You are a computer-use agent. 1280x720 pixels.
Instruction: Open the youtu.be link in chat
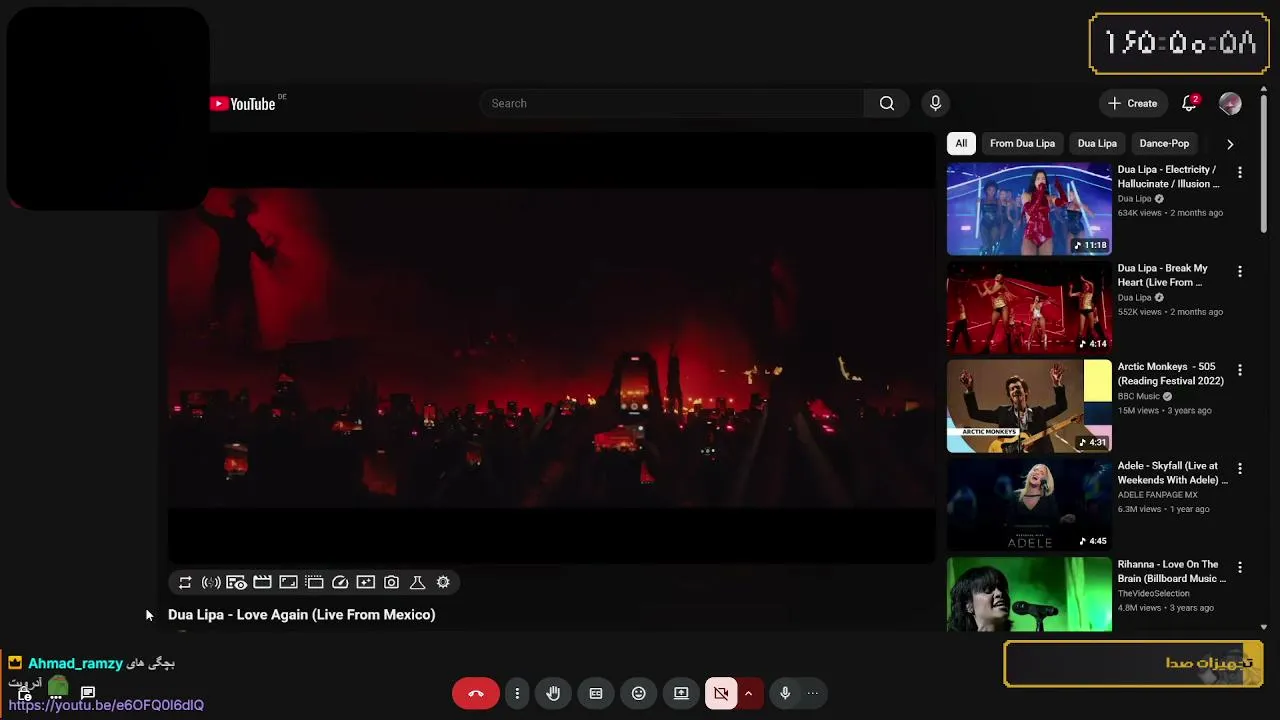106,705
